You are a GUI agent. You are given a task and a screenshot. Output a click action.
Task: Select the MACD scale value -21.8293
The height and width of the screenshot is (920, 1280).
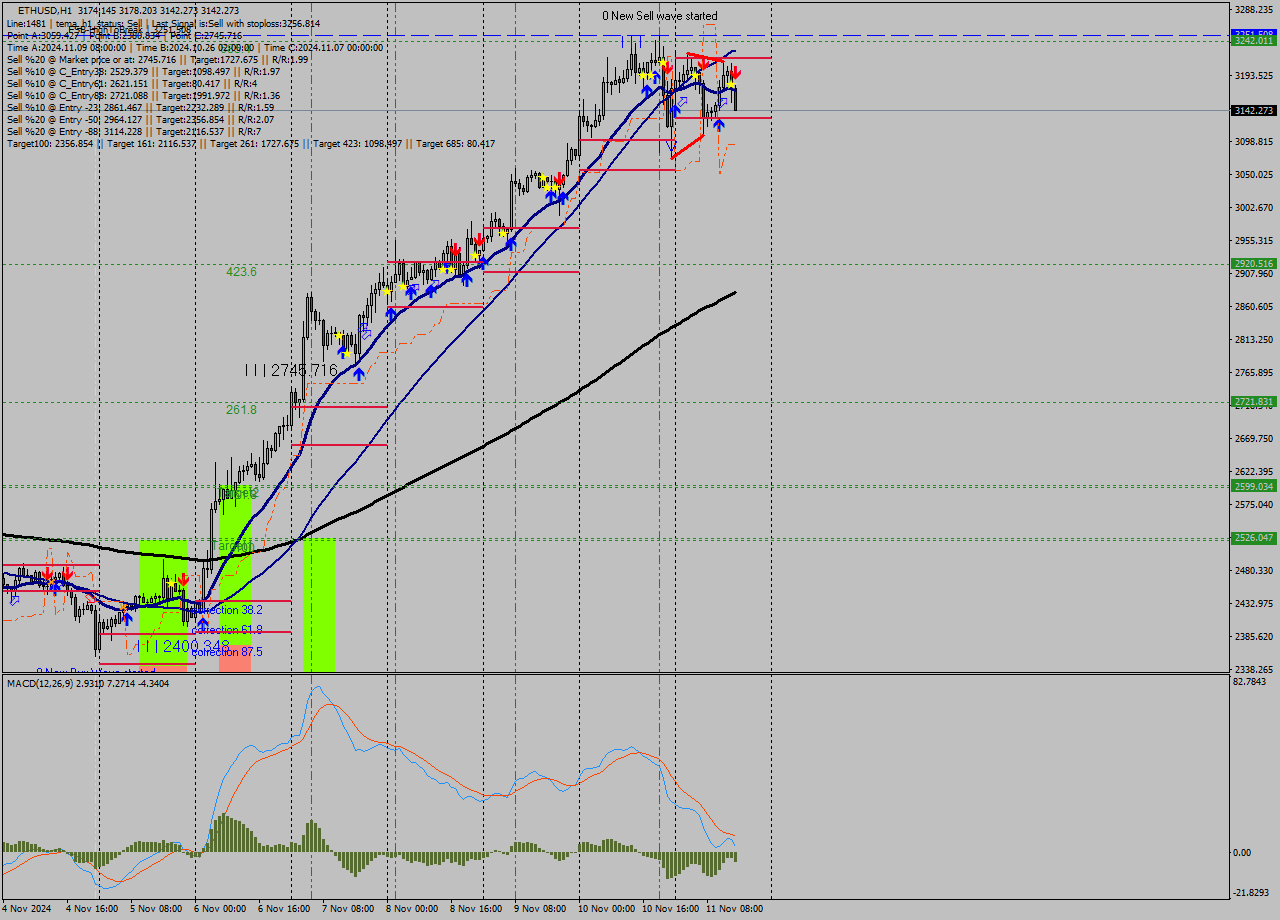1252,893
